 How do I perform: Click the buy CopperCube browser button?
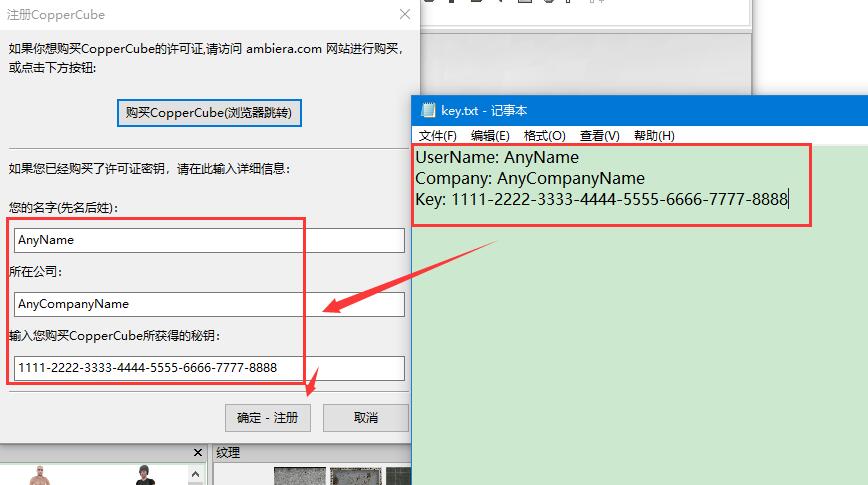point(209,113)
